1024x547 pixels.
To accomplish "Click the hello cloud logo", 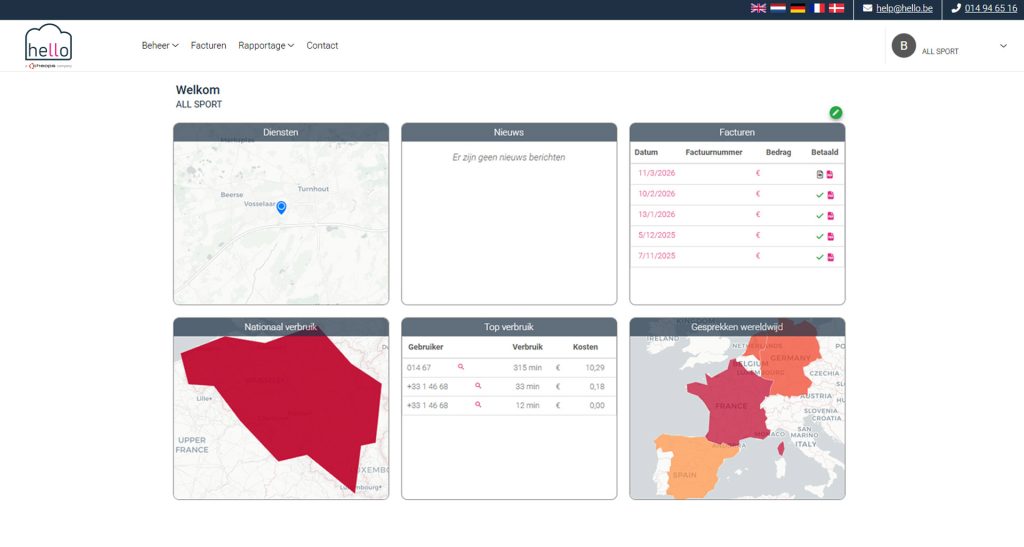I will 48,46.
